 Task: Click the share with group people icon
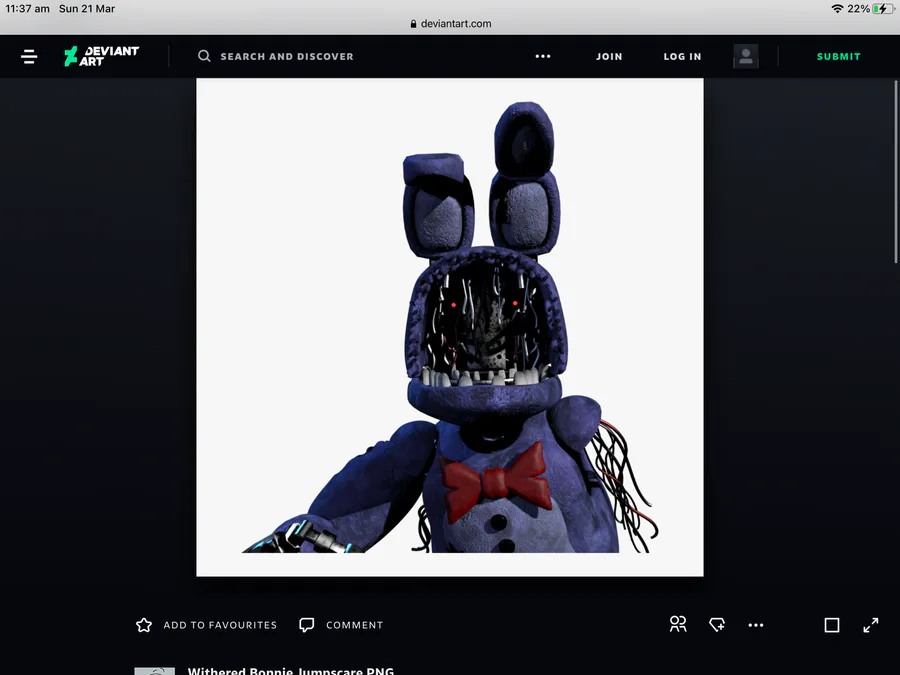tap(678, 624)
